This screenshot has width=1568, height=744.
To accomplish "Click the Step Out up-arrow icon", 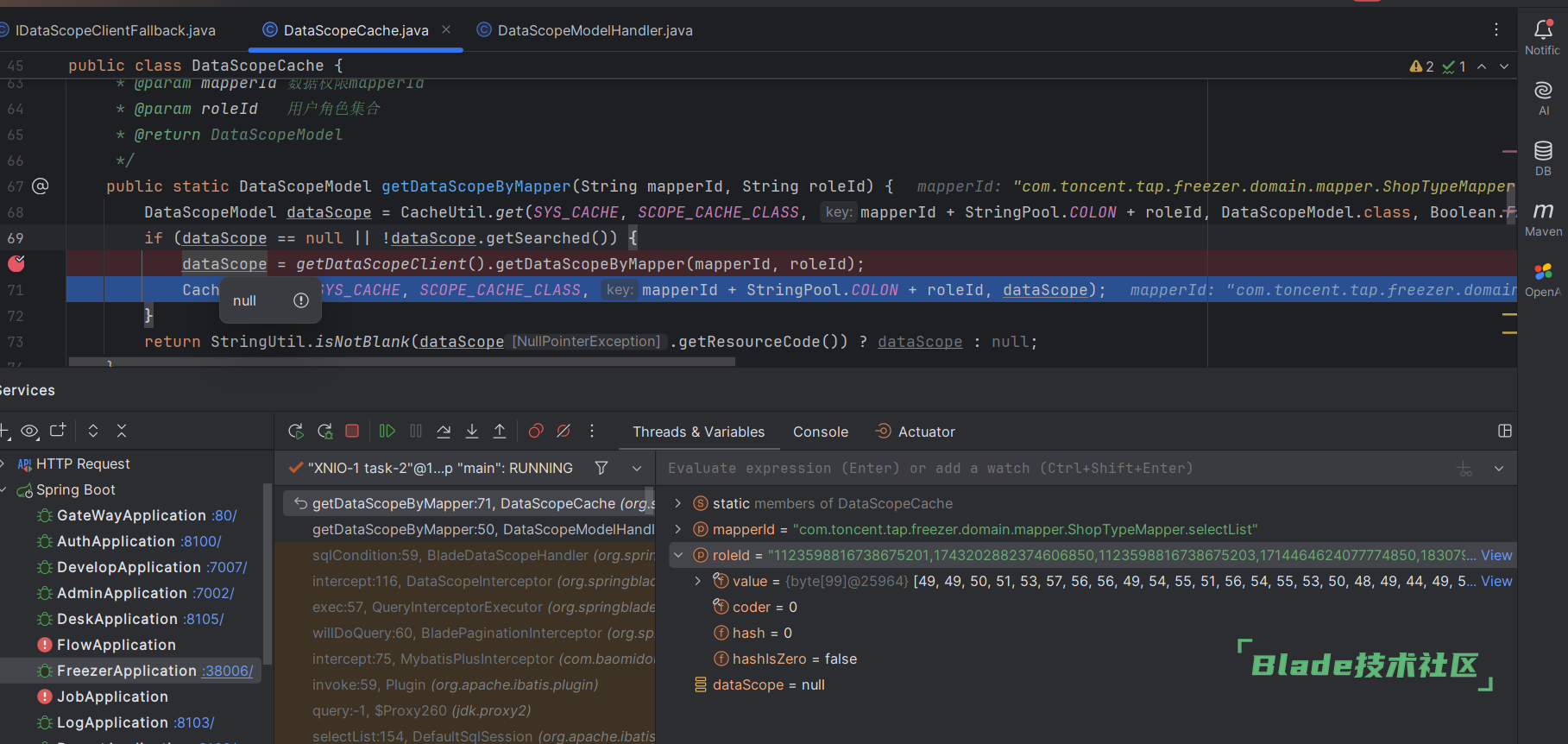I will tap(500, 431).
